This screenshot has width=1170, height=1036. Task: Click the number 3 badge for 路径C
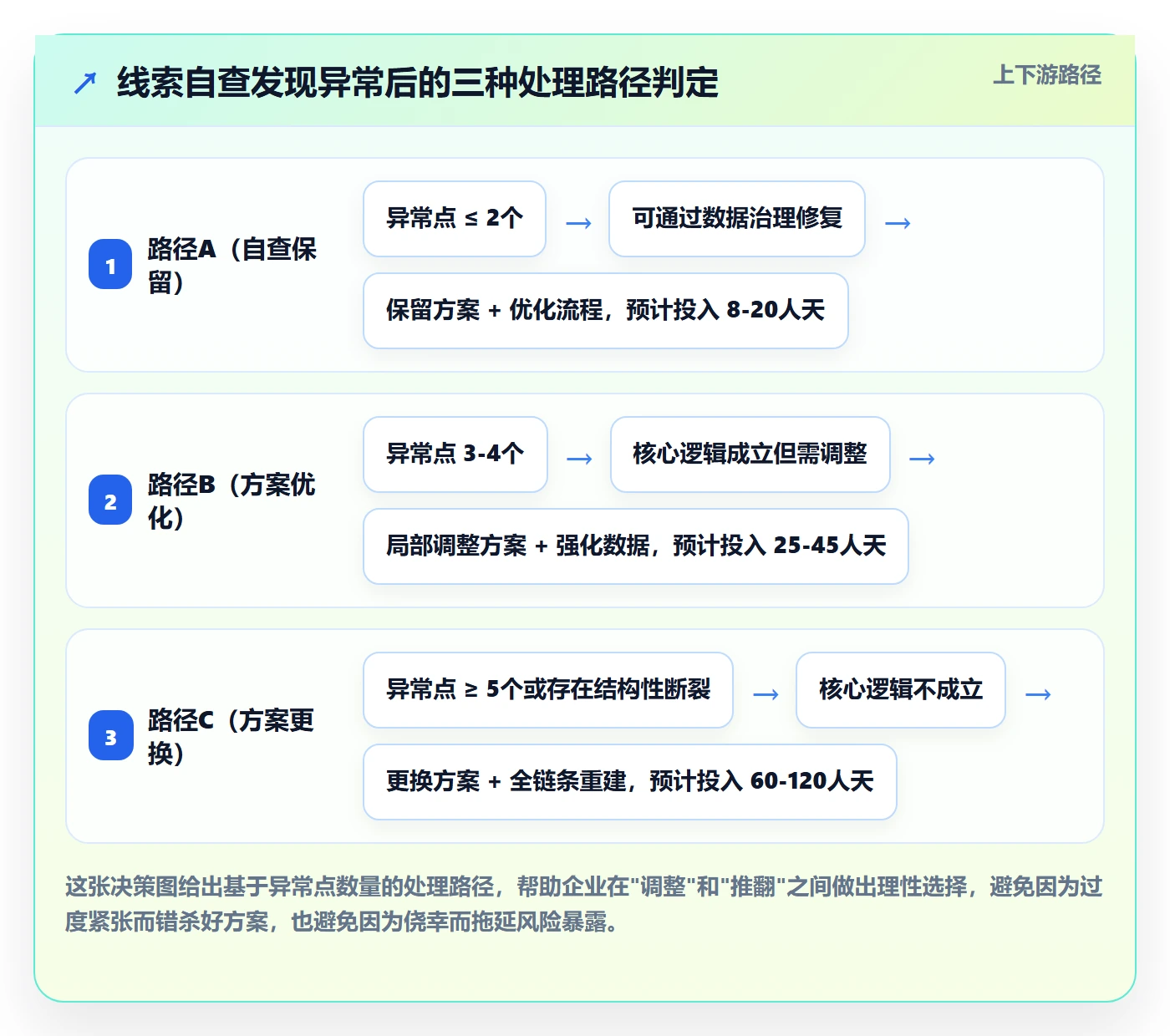[110, 736]
